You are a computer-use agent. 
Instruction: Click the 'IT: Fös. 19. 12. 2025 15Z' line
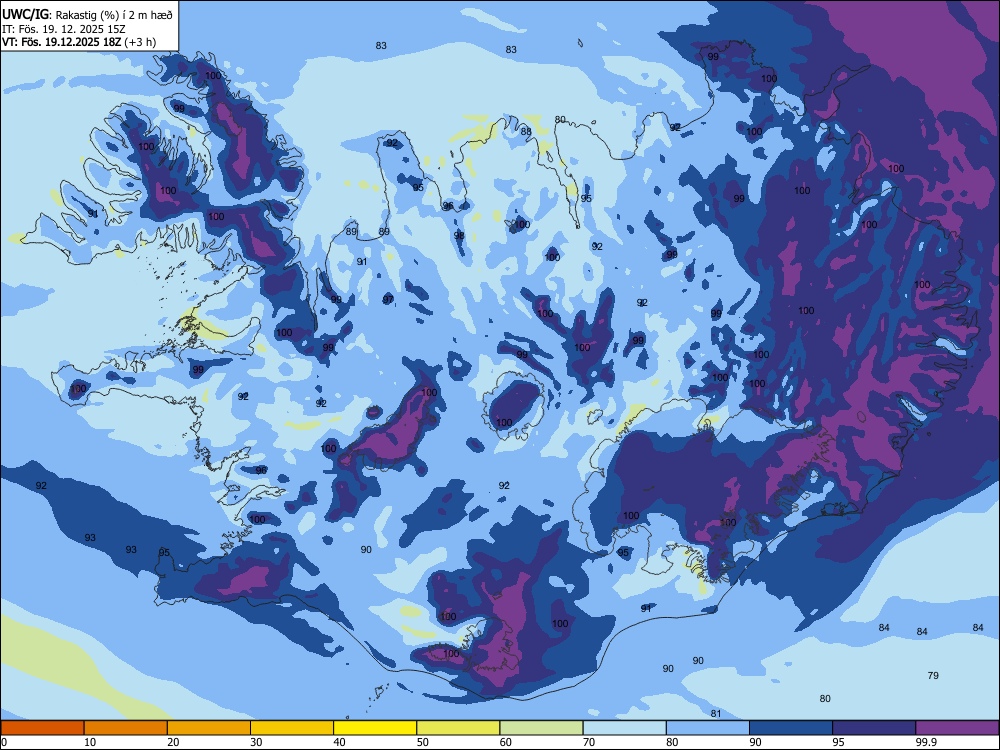pyautogui.click(x=64, y=29)
